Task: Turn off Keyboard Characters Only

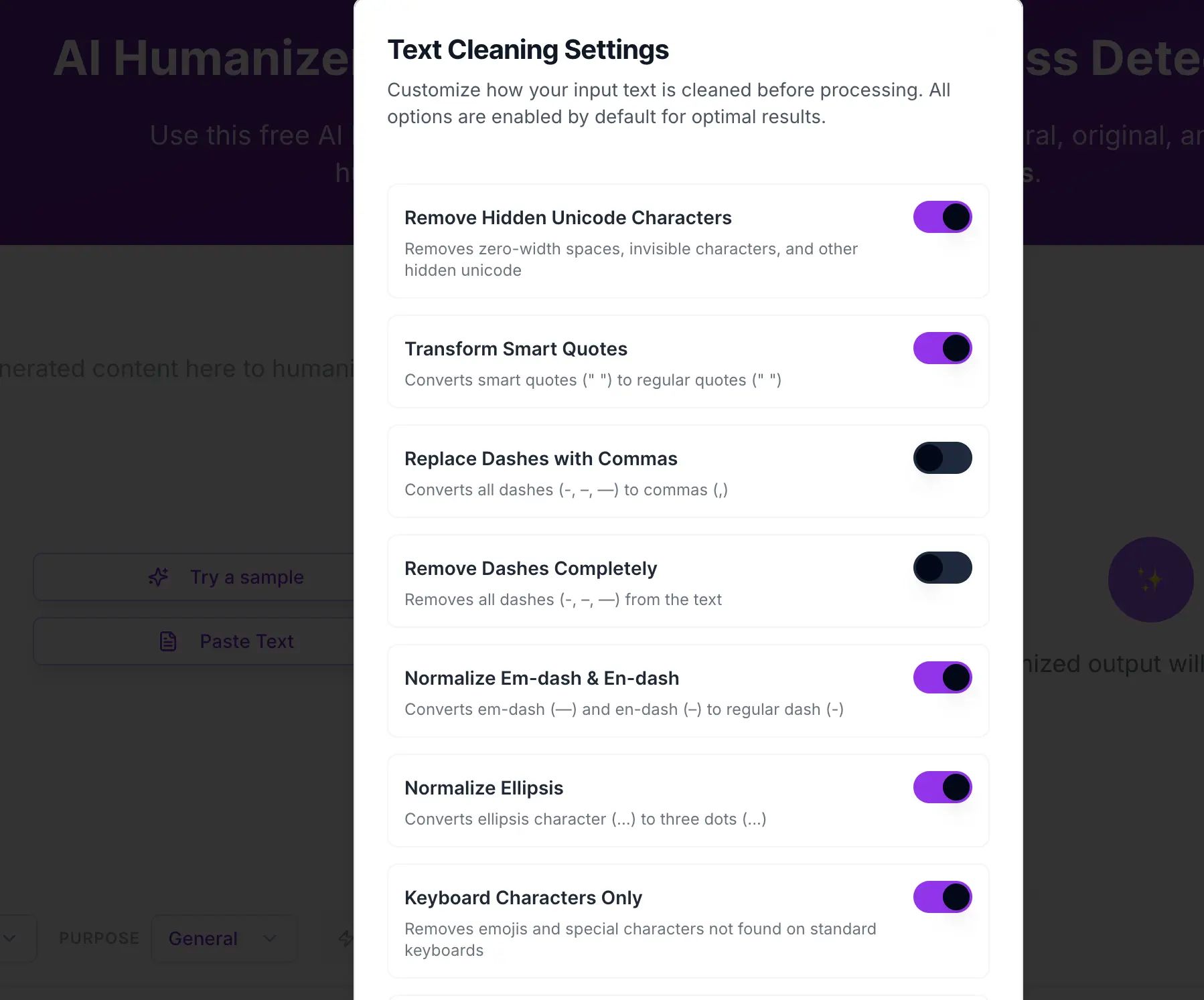Action: point(942,897)
